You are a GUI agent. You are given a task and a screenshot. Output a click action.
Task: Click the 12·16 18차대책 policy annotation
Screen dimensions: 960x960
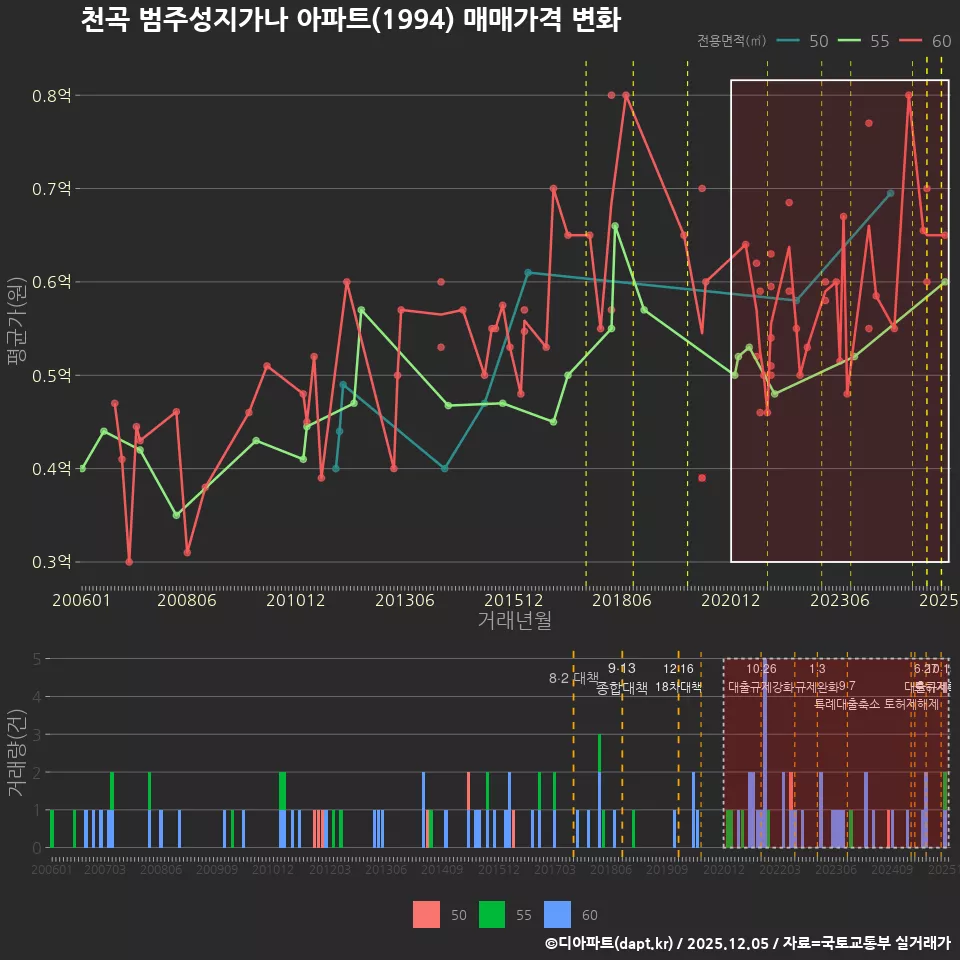coord(678,678)
